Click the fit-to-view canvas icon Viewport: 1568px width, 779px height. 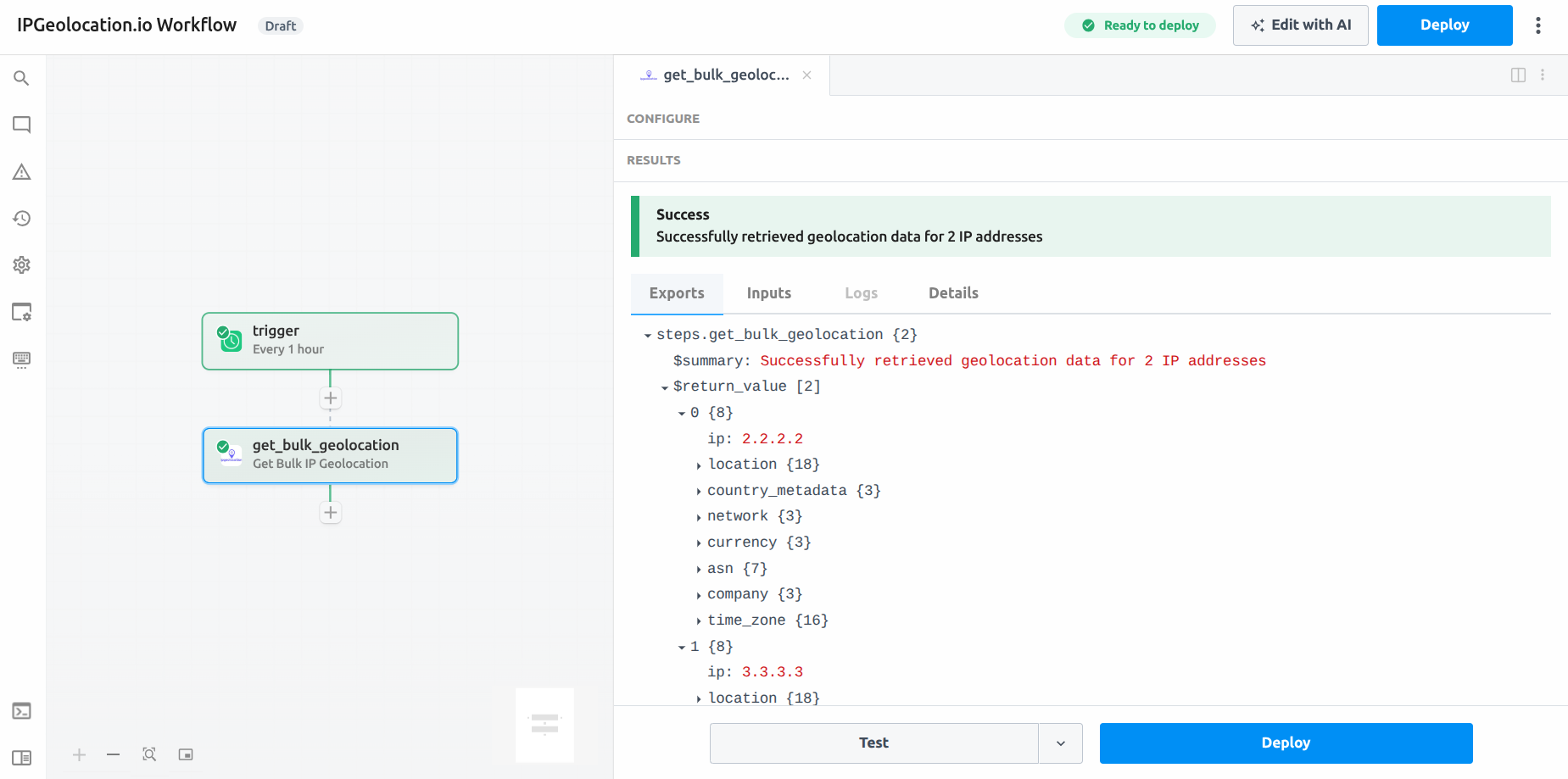coord(149,754)
